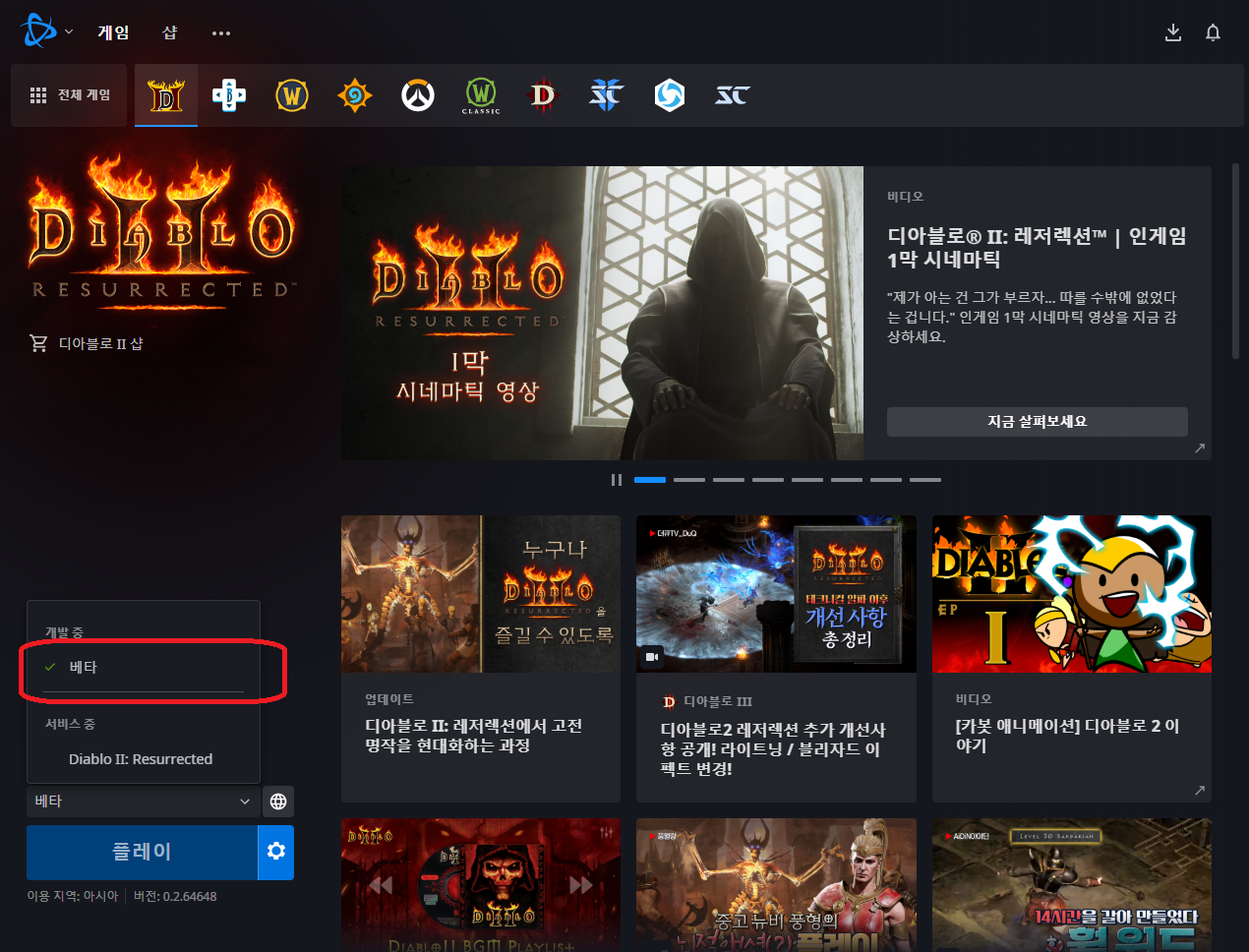Go to the fourth carousel slide indicator
1249x952 pixels.
(768, 480)
